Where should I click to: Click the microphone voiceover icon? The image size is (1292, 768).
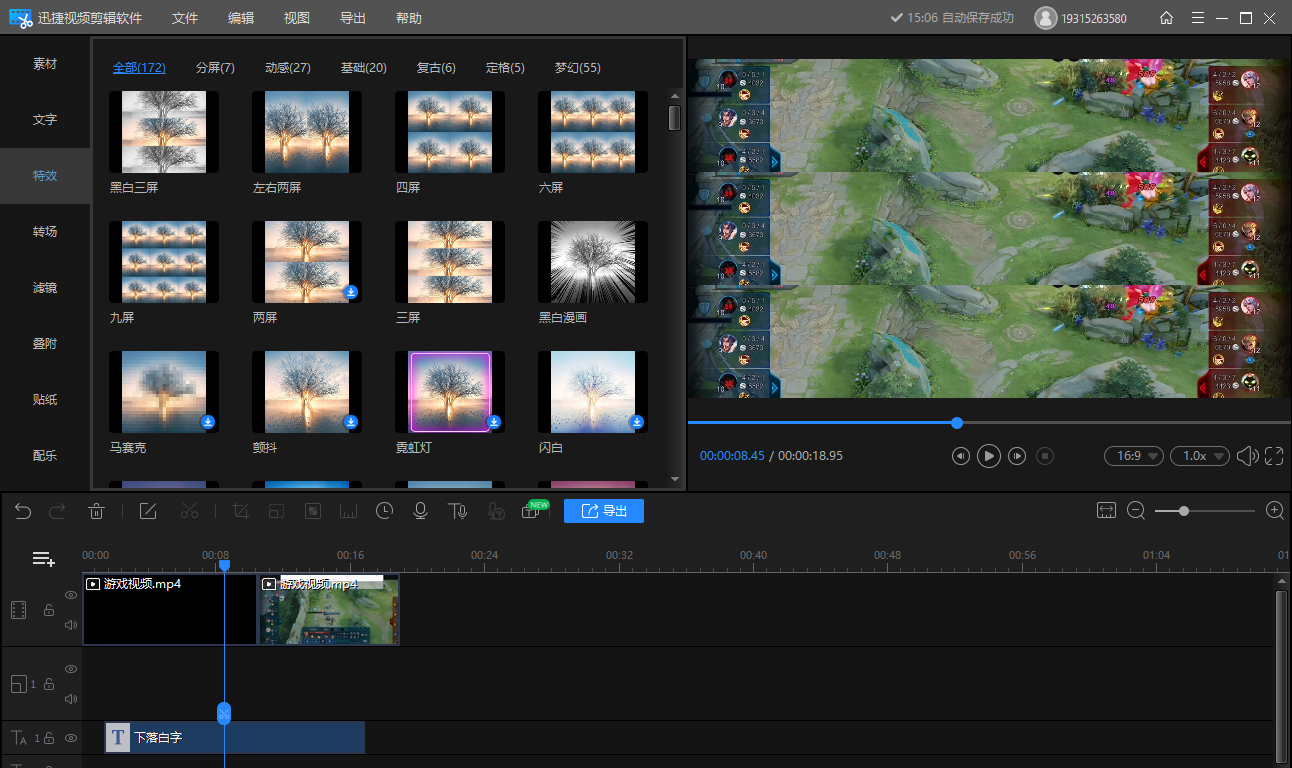click(421, 511)
